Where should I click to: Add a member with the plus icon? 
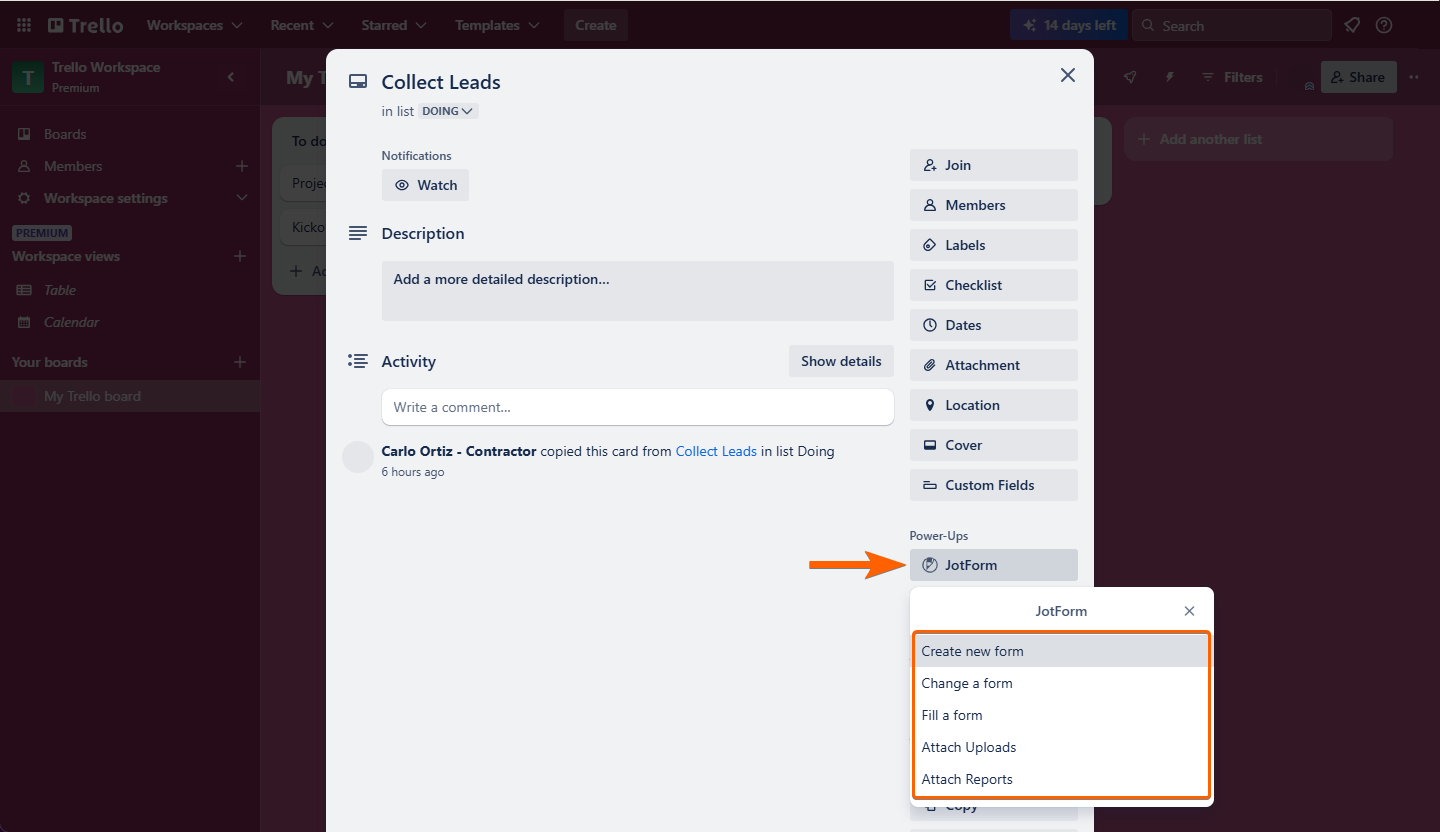pos(241,166)
